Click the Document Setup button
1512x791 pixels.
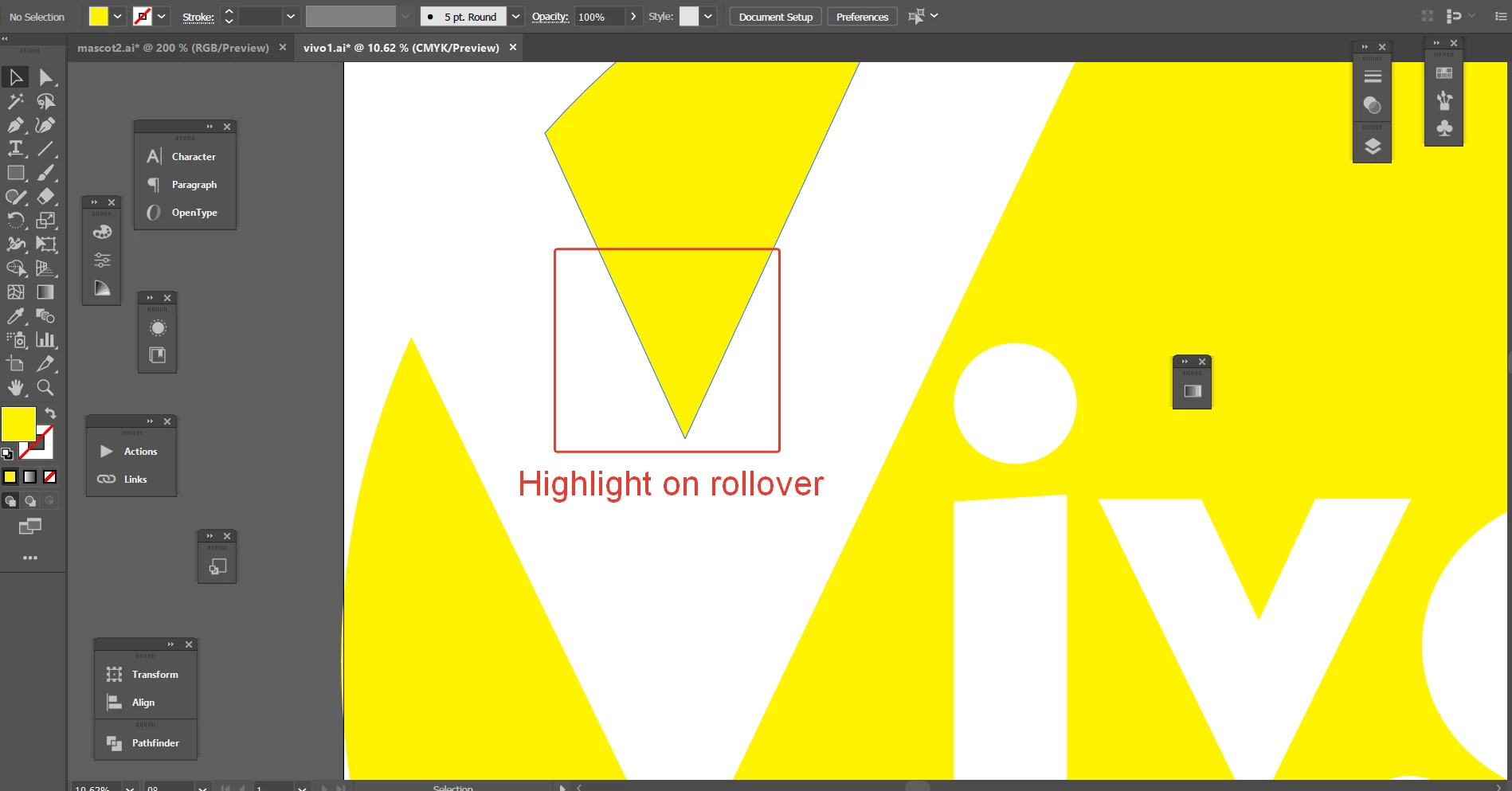775,17
